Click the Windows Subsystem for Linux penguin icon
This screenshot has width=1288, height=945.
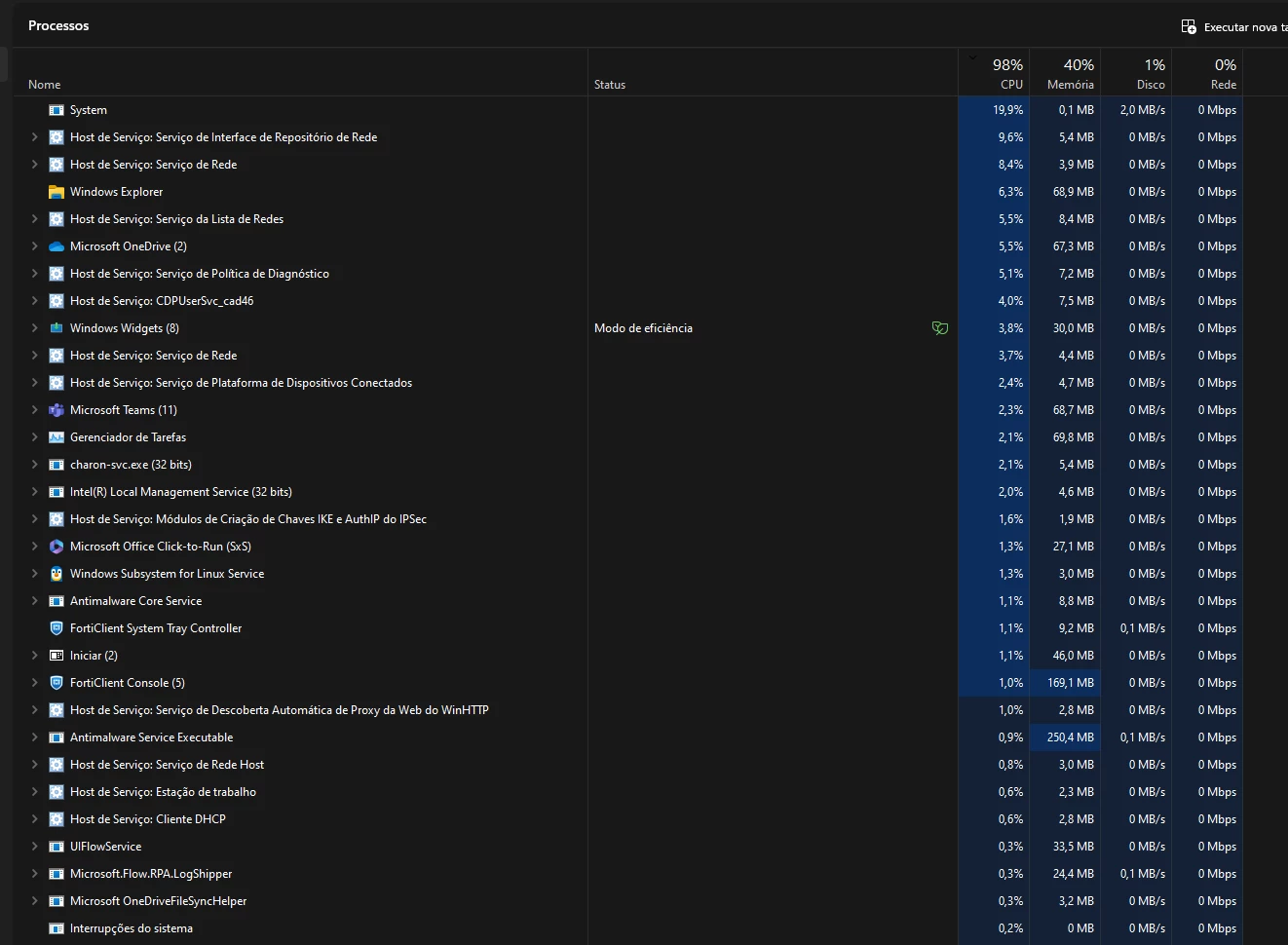[57, 574]
